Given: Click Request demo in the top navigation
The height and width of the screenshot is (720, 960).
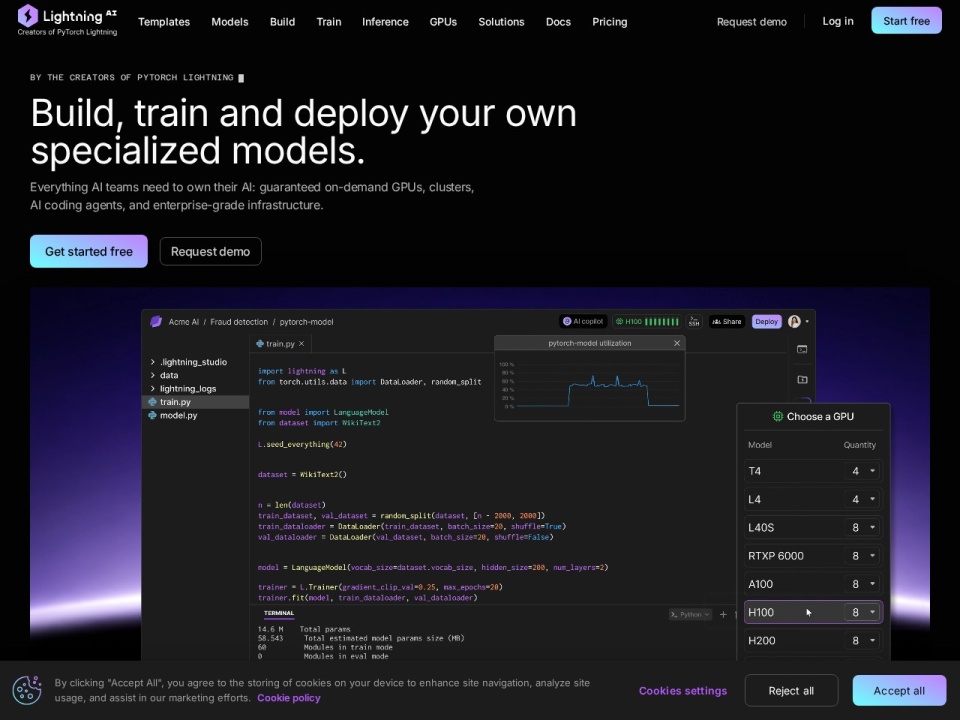Looking at the screenshot, I should [x=752, y=21].
